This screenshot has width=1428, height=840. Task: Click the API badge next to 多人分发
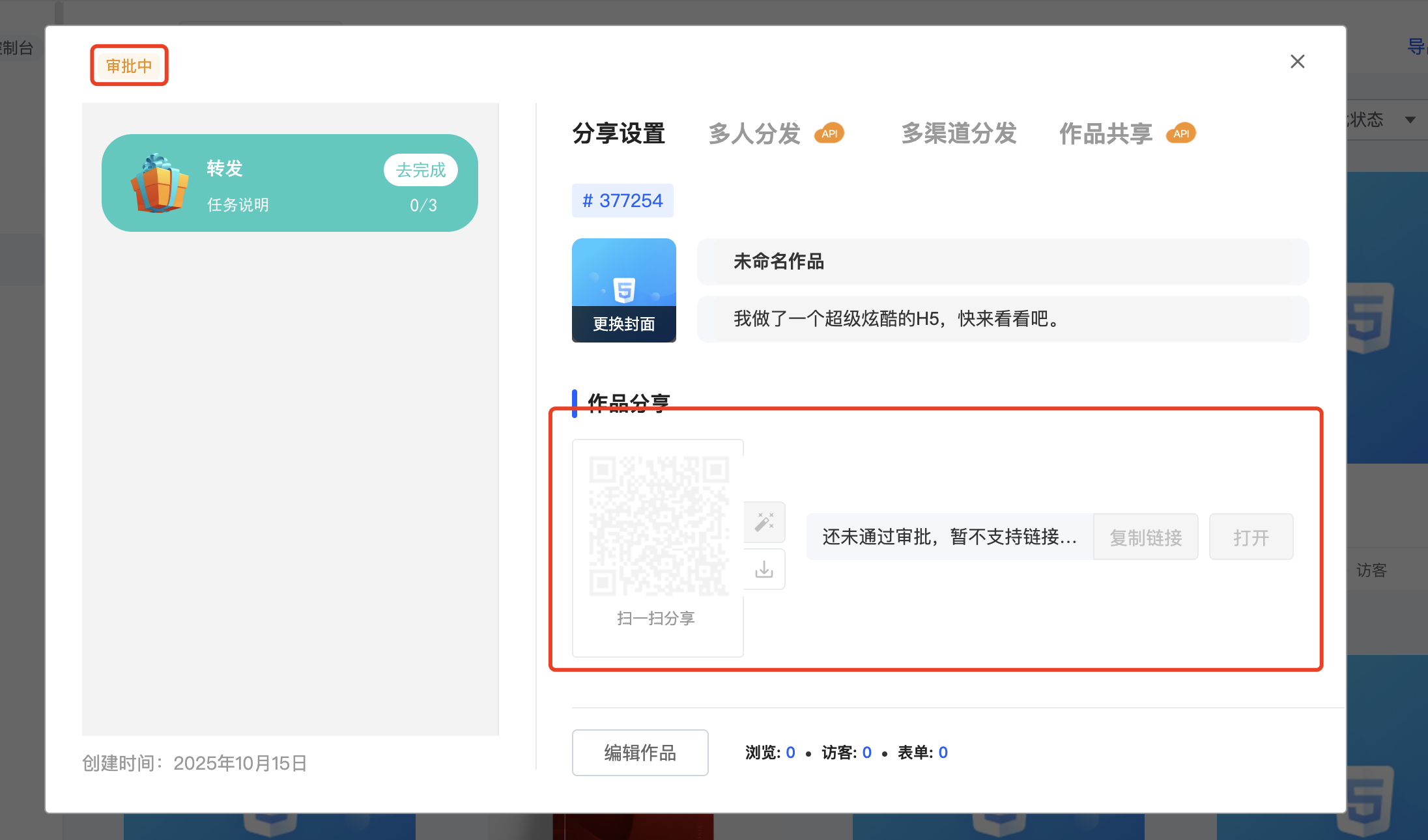(829, 133)
